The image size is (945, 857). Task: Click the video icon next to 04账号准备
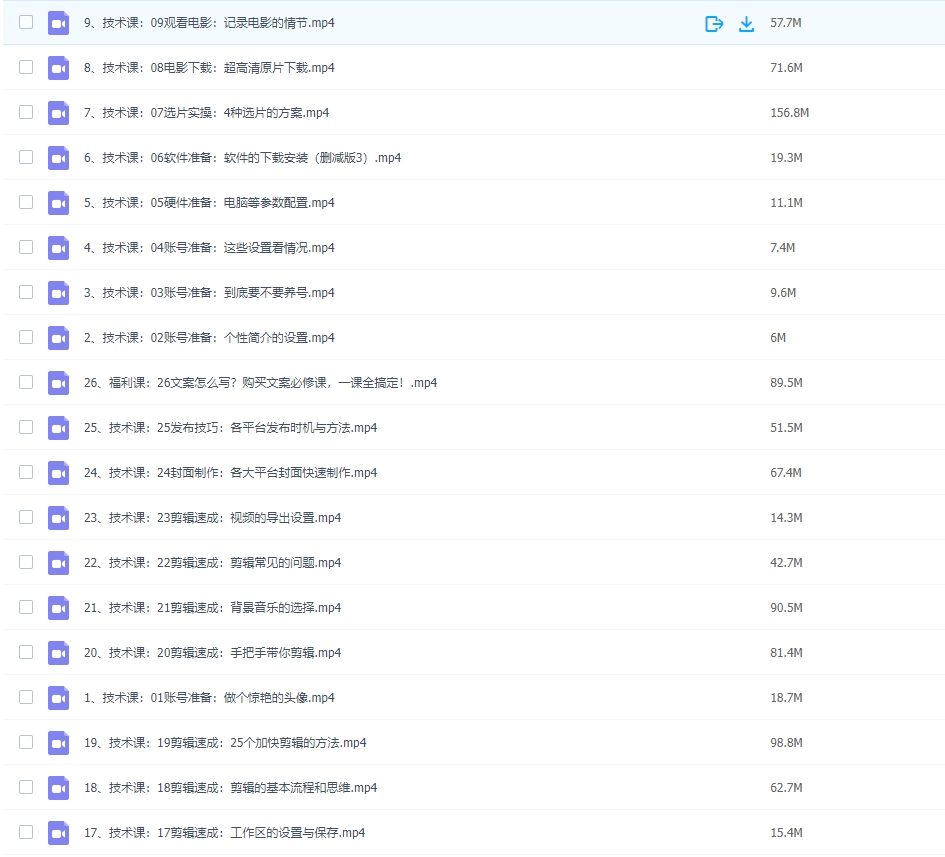pos(58,247)
